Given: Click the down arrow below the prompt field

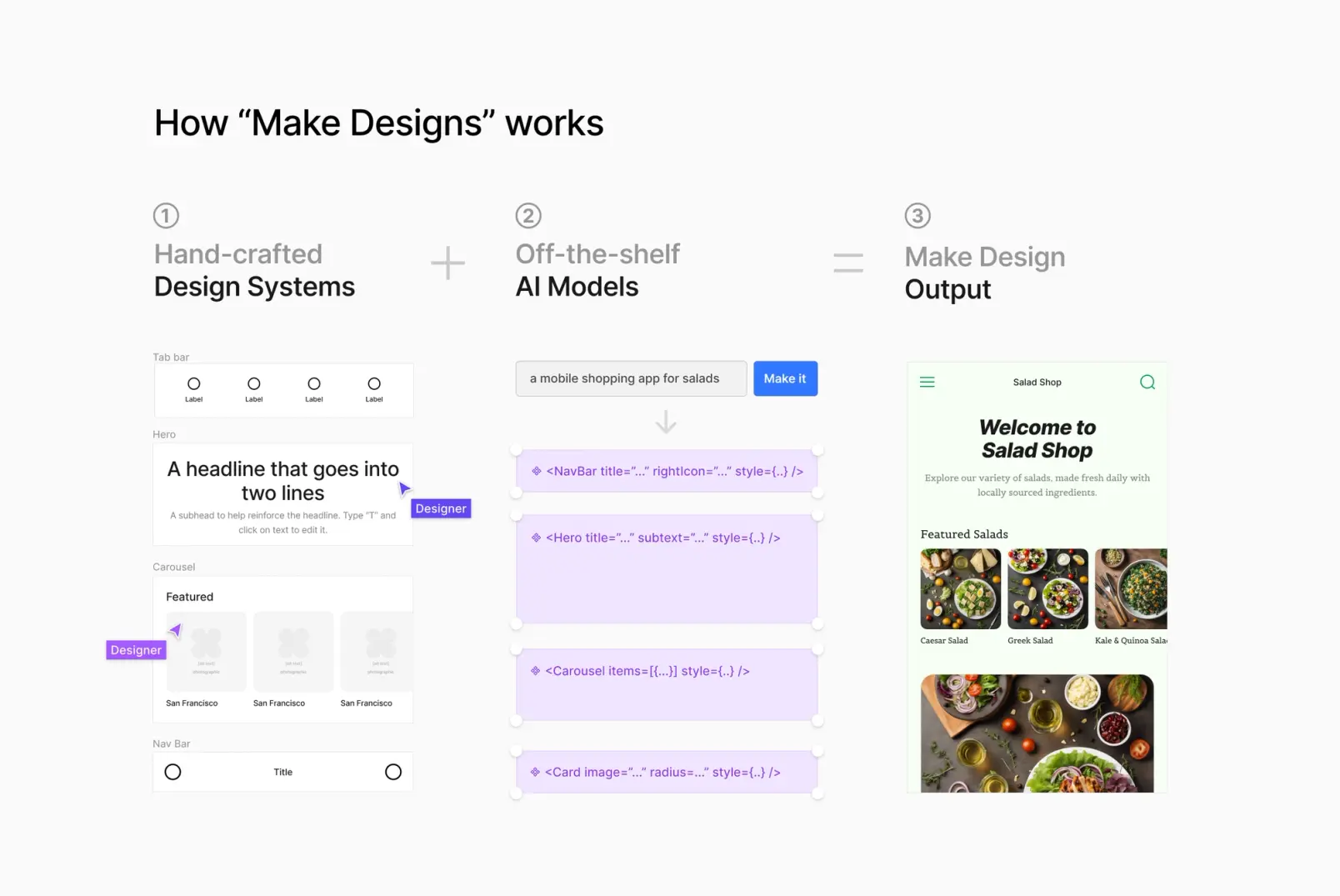Looking at the screenshot, I should coord(665,422).
